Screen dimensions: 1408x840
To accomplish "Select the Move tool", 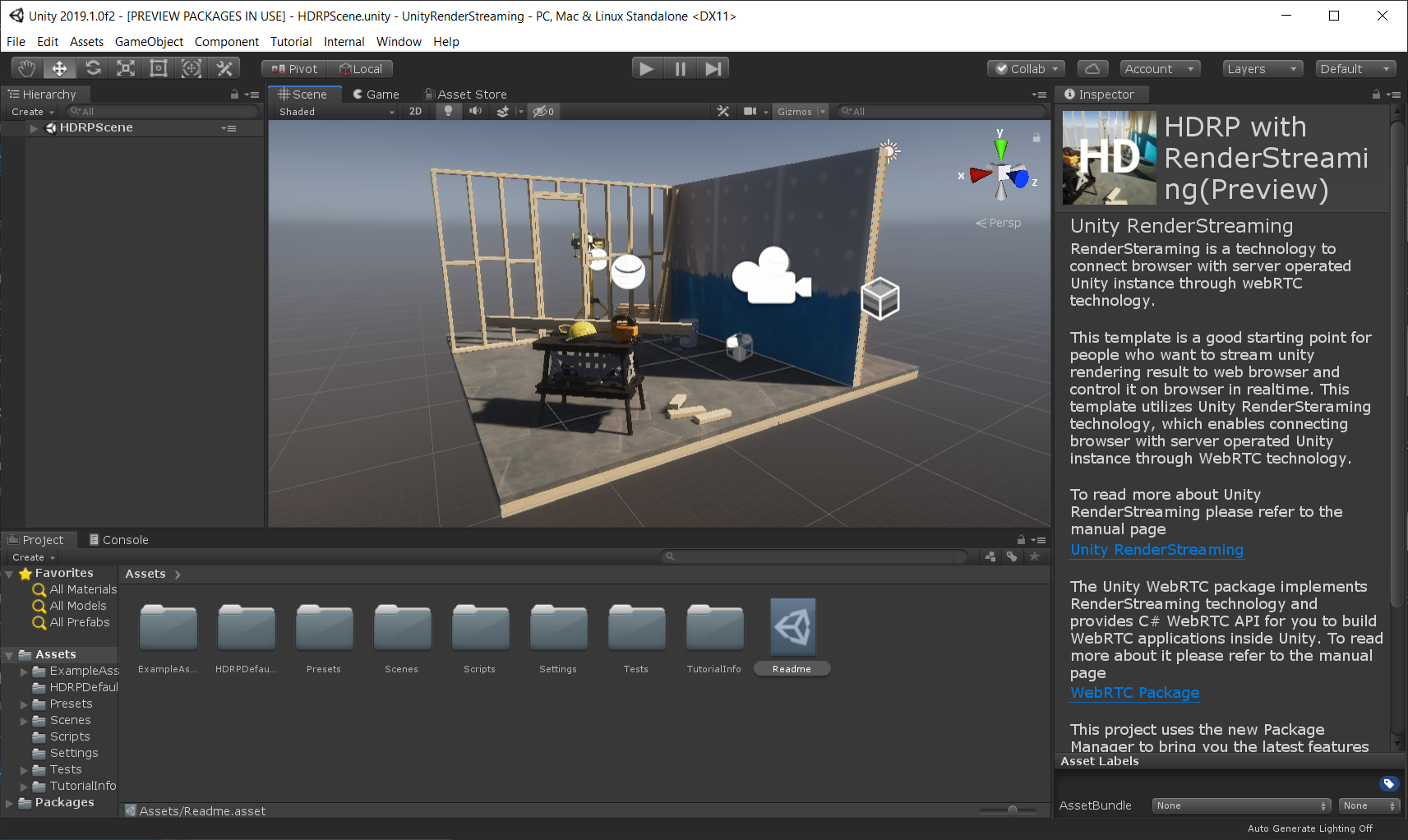I will 59,68.
